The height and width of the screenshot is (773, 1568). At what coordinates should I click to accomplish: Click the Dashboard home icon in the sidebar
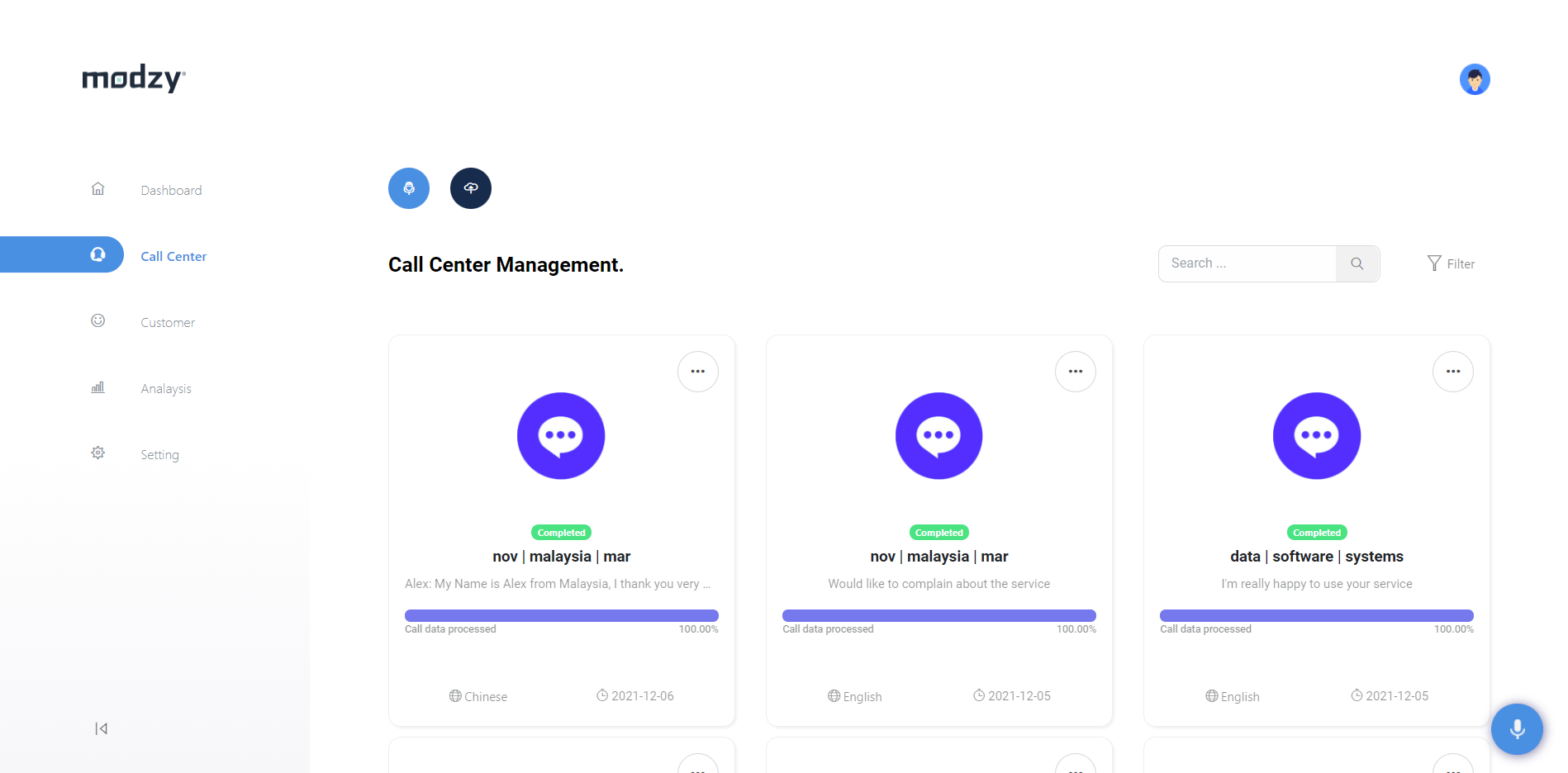(97, 189)
